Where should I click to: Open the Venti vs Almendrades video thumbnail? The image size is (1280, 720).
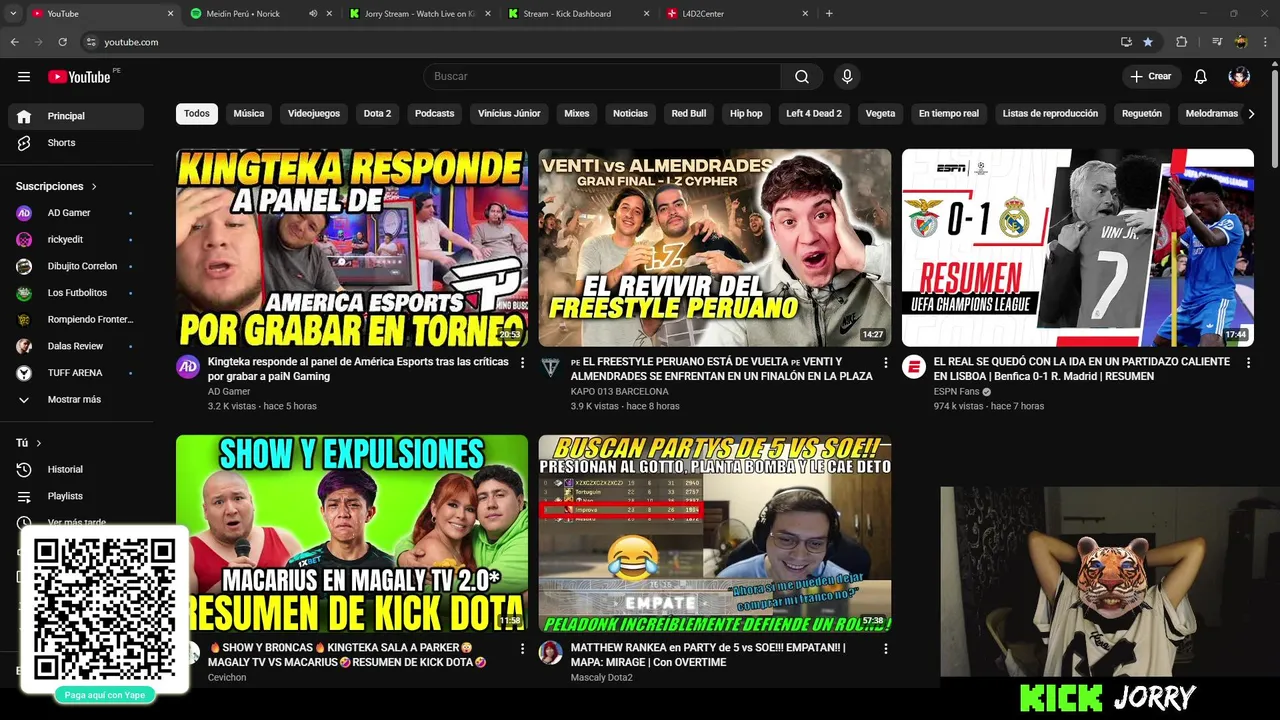pos(715,248)
